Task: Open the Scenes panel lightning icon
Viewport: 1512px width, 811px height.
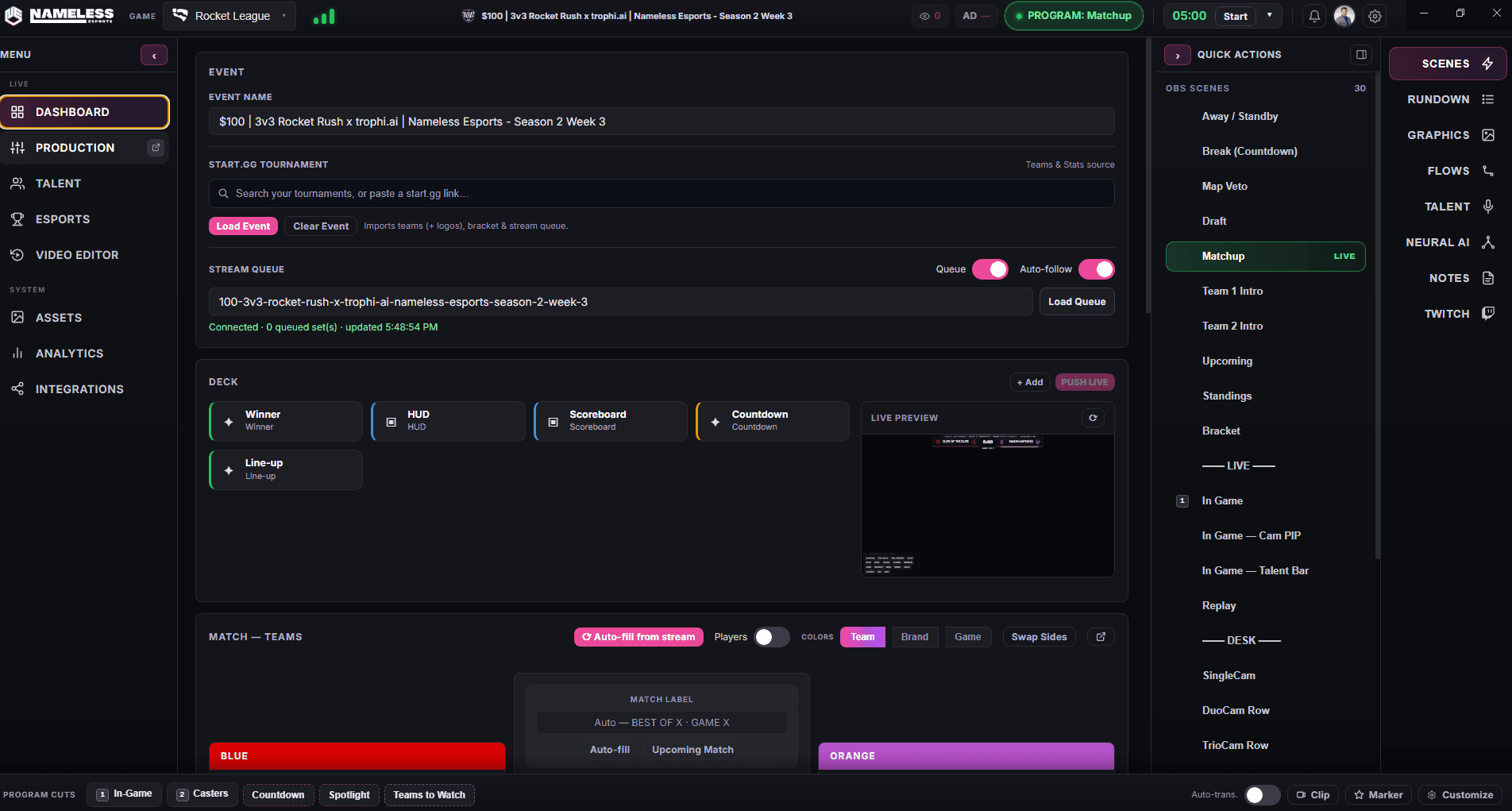Action: 1488,64
